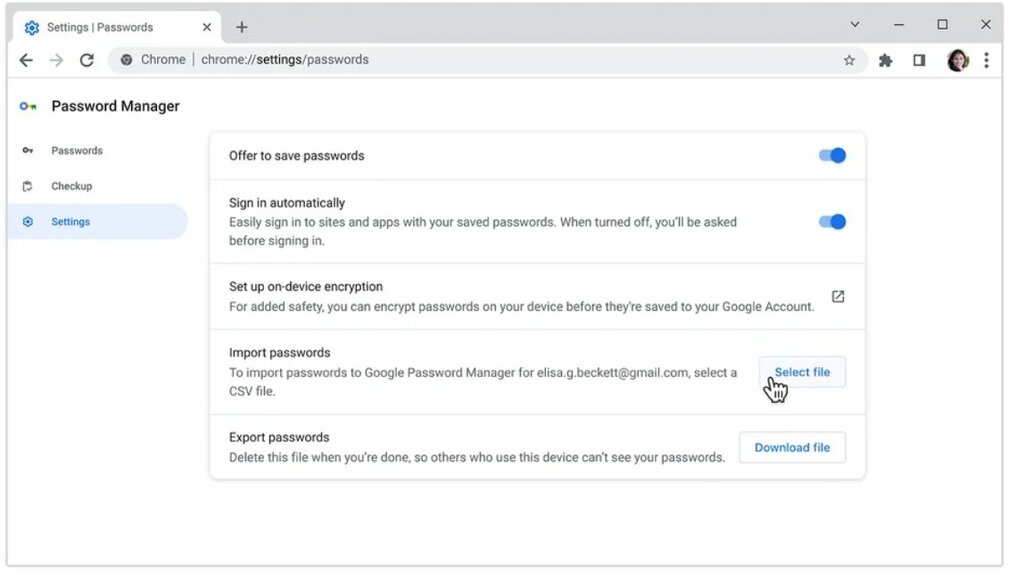Screen dimensions: 1024x575
Task: Click Download file to export passwords
Action: [x=792, y=448]
